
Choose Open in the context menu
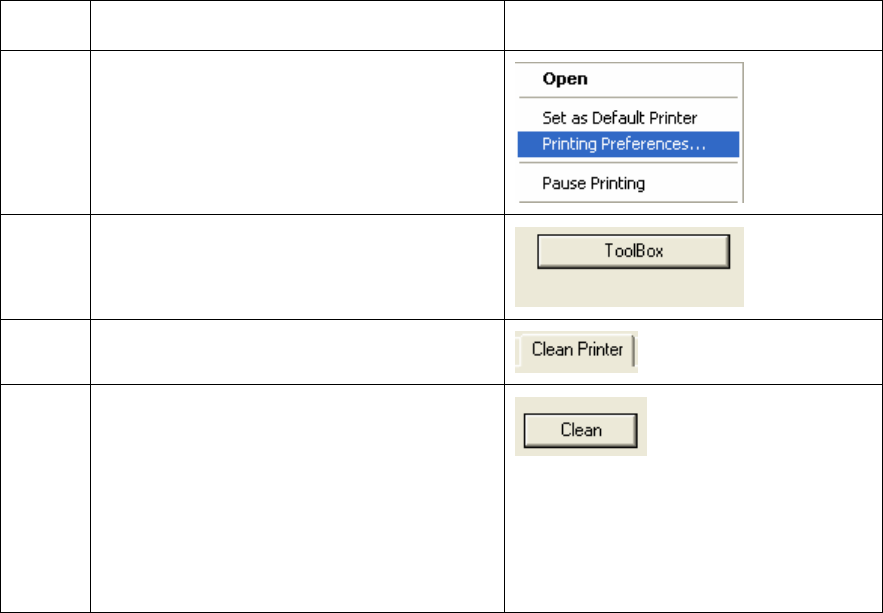point(565,79)
